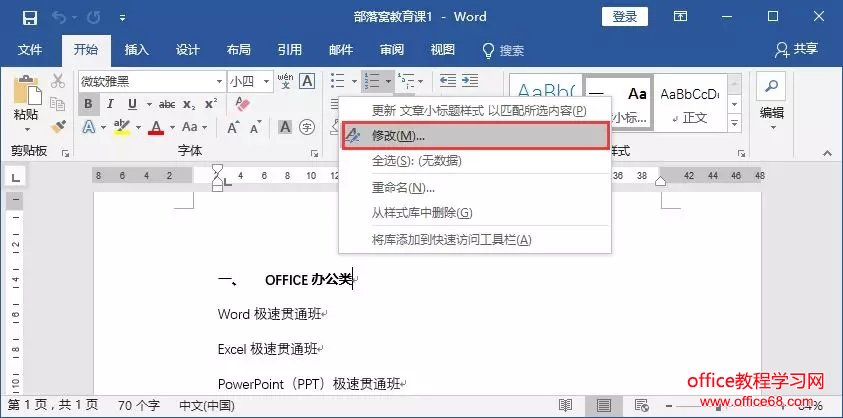Toggle underline formatting
The image size is (843, 418).
coord(132,104)
